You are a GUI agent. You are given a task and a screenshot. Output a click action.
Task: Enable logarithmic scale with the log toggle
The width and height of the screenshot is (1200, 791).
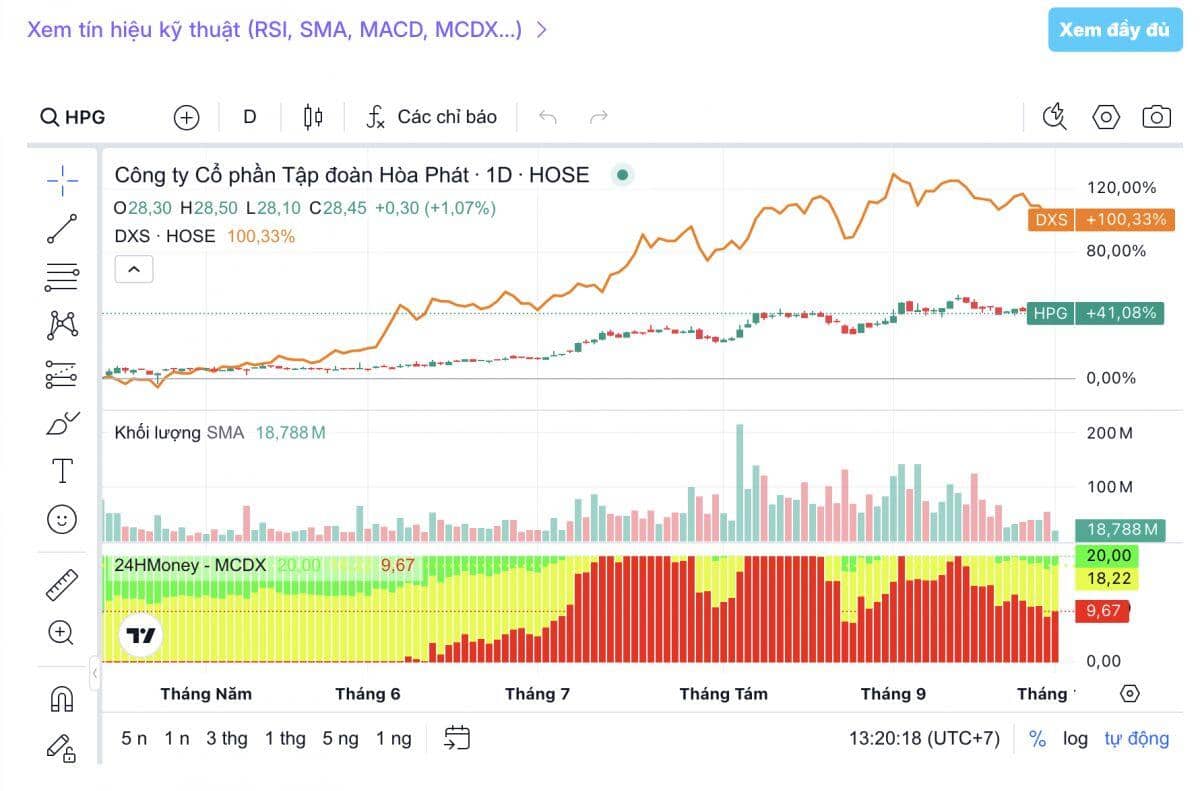[x=1075, y=738]
